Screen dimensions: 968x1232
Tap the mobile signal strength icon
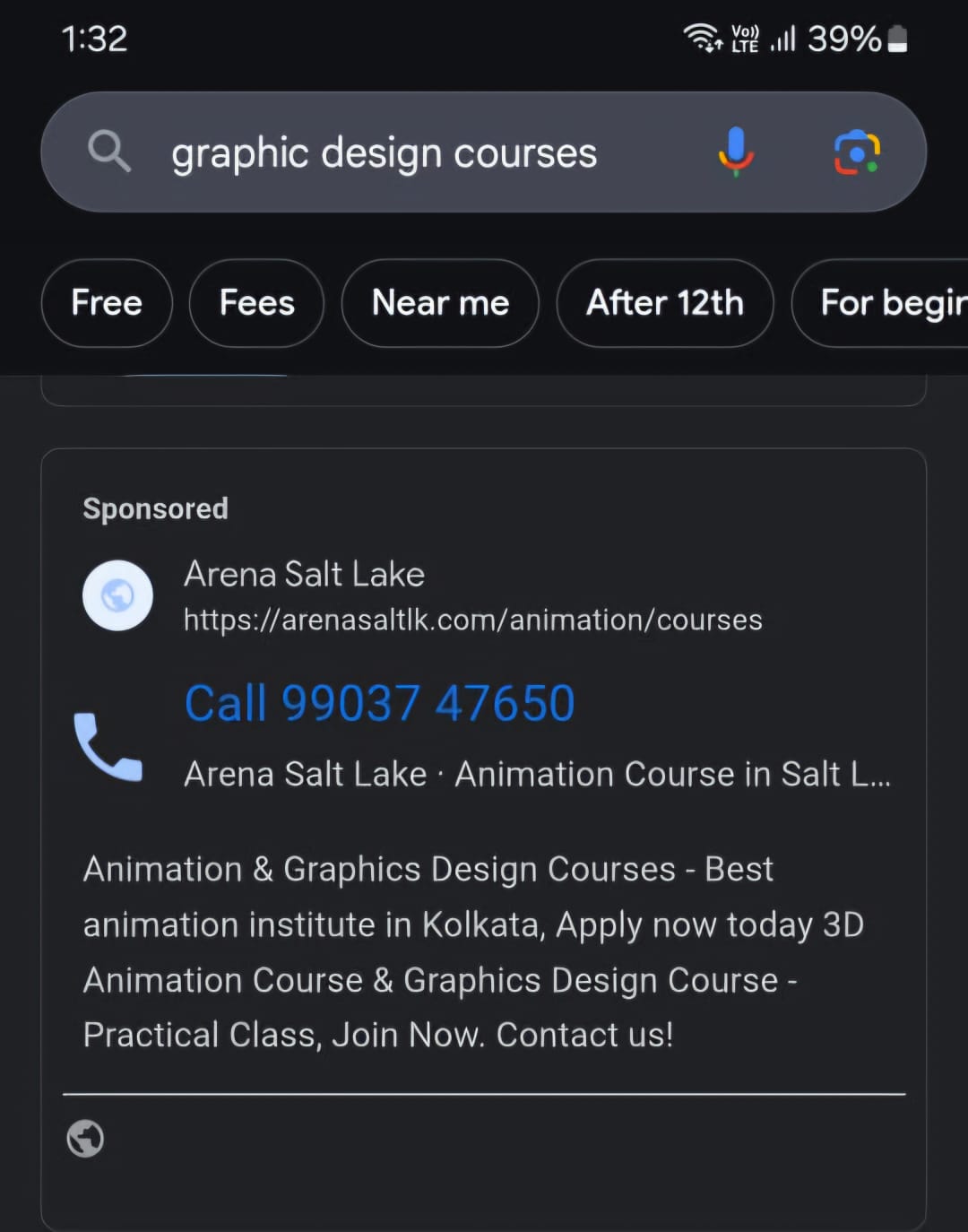click(783, 39)
